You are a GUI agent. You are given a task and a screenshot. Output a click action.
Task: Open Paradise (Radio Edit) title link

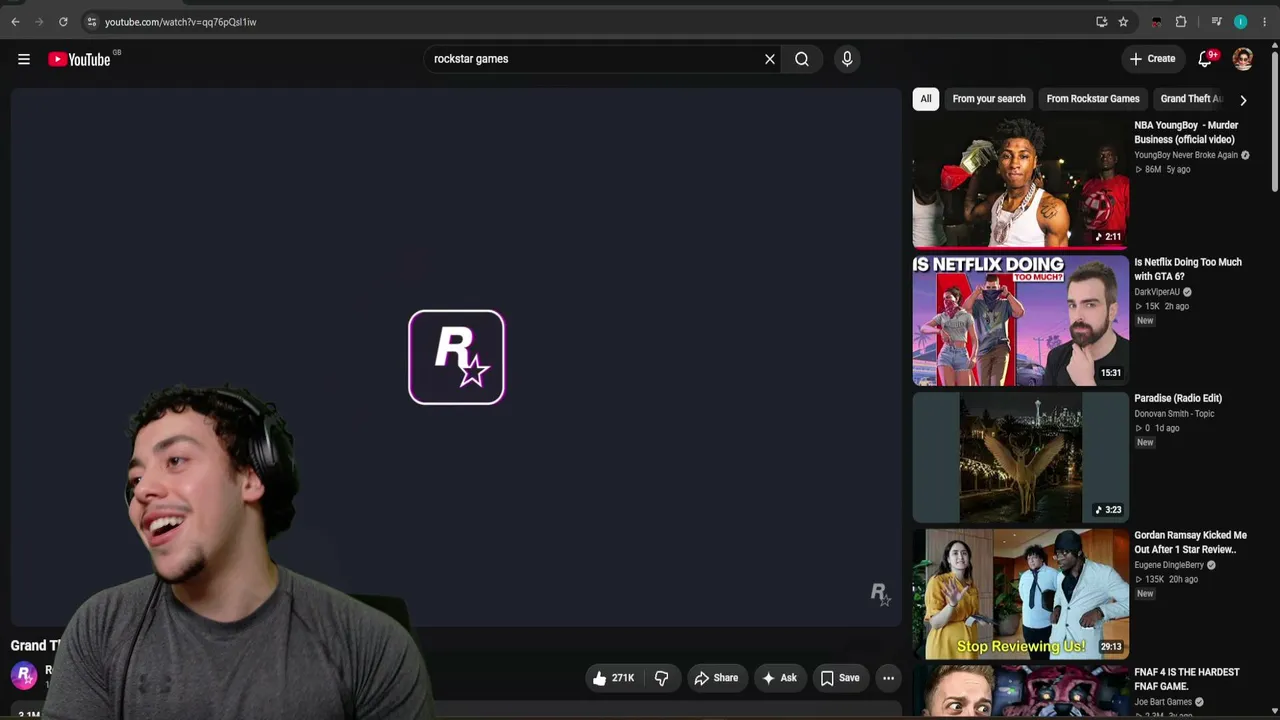[1178, 398]
